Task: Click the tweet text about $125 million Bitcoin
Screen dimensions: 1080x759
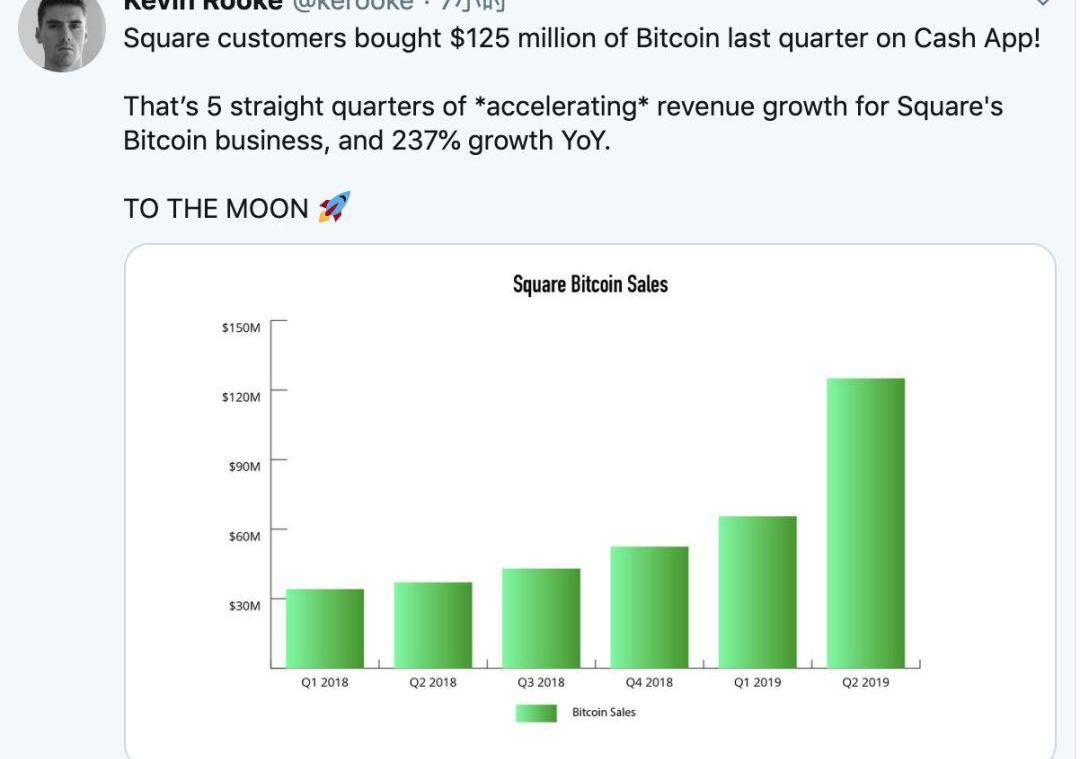Action: click(x=581, y=40)
